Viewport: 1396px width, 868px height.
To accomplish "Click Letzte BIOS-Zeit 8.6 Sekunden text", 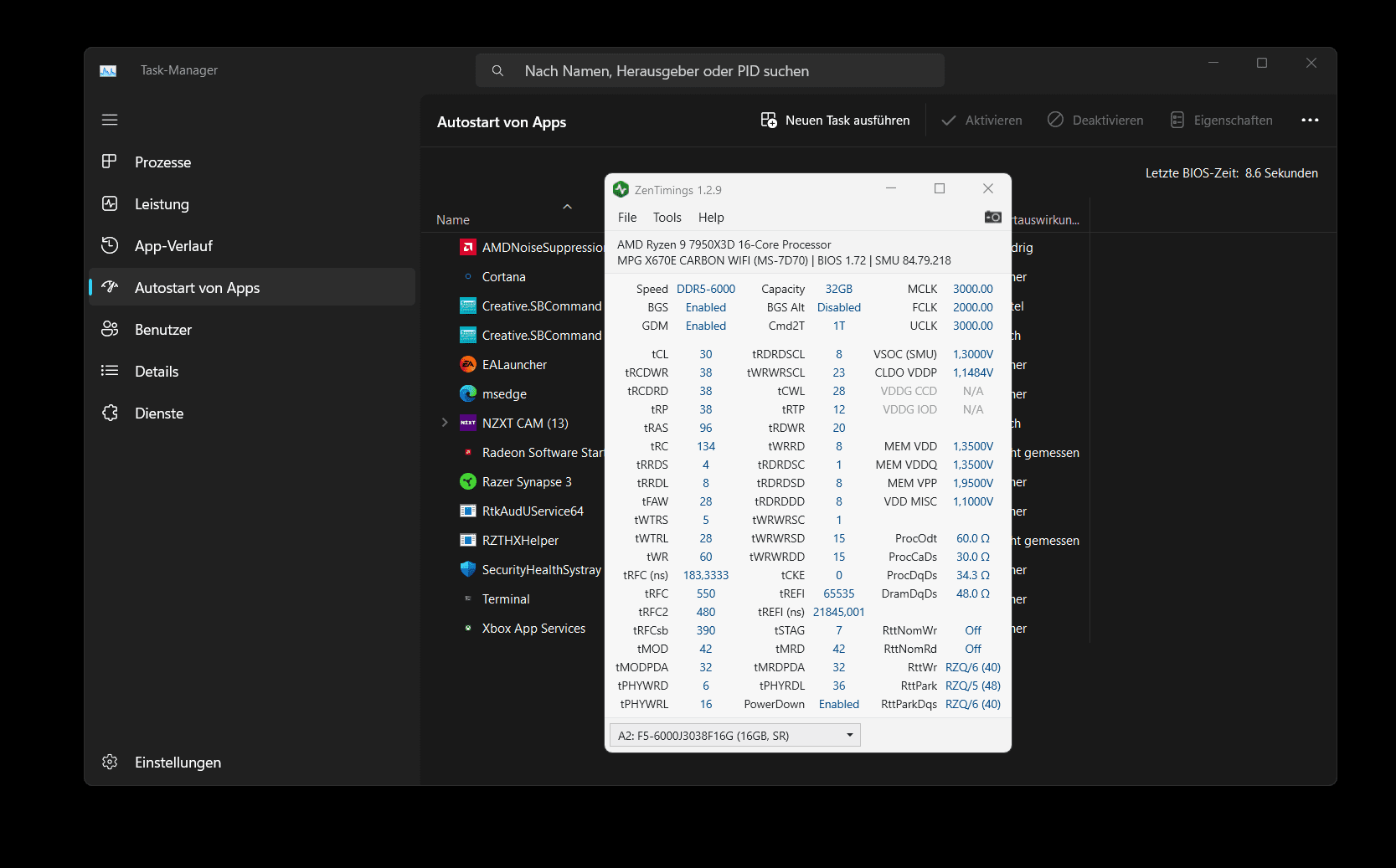I will click(x=1231, y=173).
